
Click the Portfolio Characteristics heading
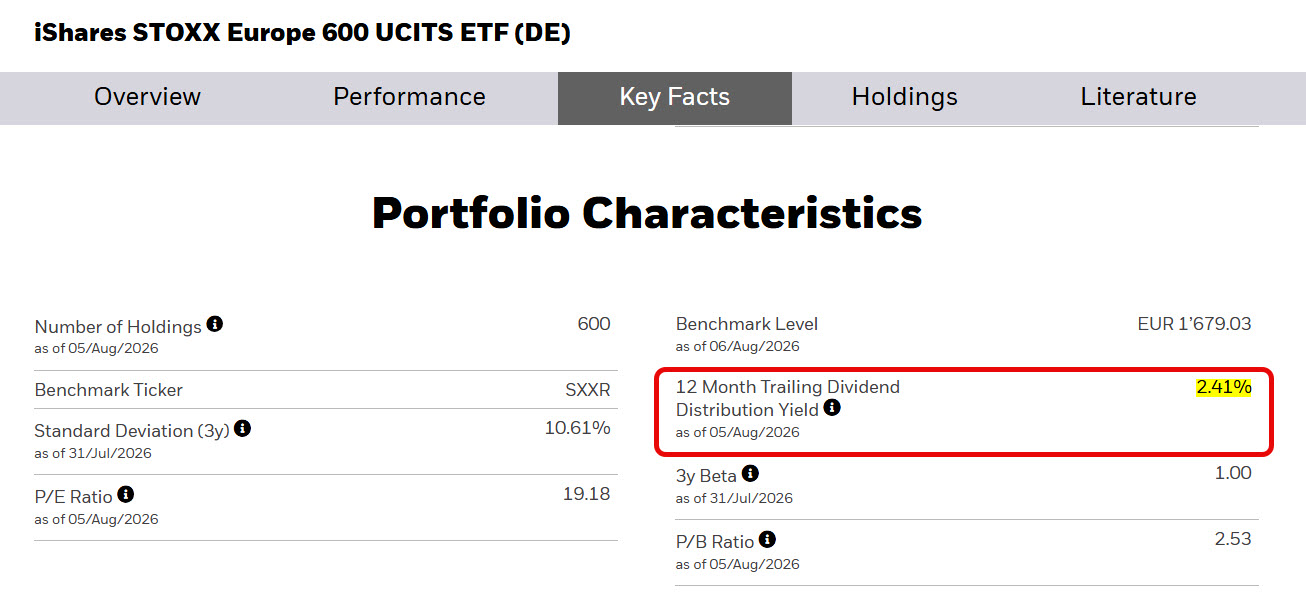click(x=647, y=213)
